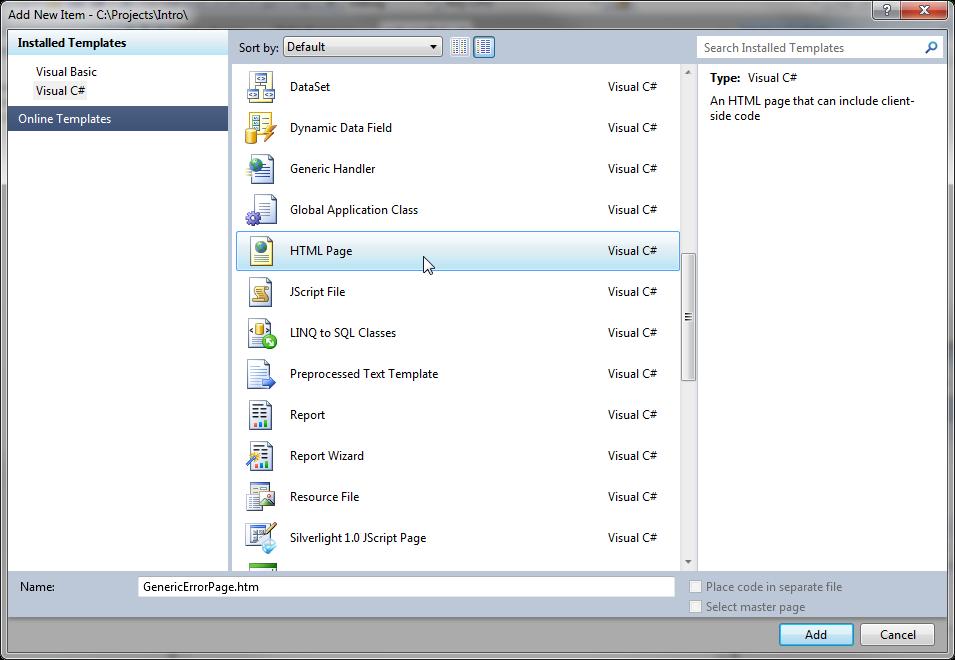Switch to small icons view
Screen dimensions: 955x660
click(460, 47)
